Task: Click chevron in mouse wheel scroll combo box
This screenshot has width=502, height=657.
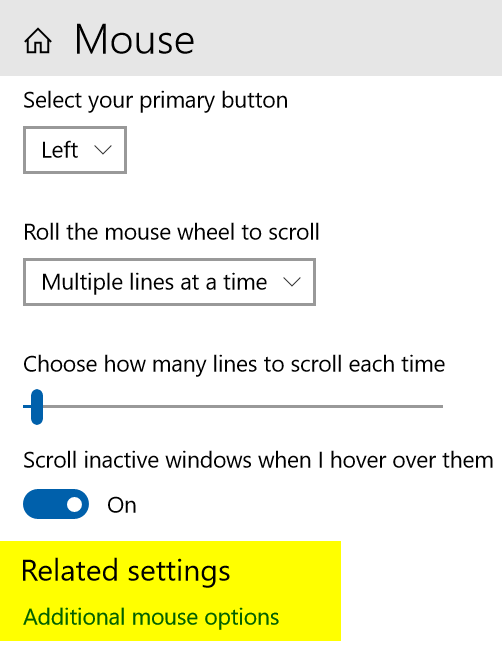Action: click(292, 282)
